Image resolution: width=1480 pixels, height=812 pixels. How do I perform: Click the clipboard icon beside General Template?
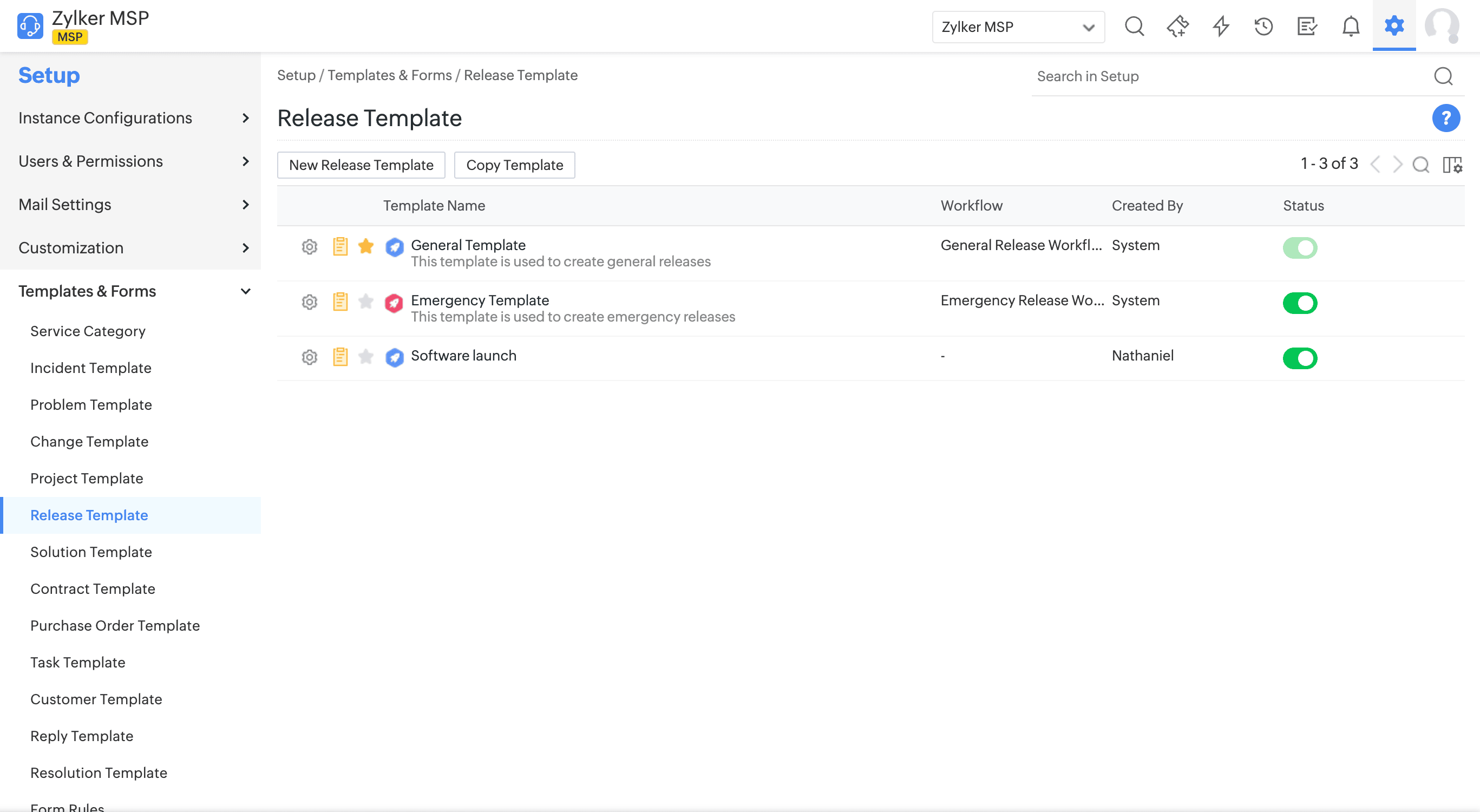[340, 246]
